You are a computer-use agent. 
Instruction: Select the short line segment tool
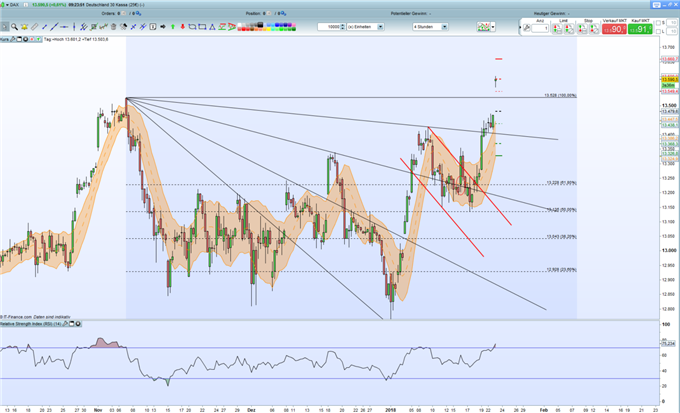click(x=44, y=26)
